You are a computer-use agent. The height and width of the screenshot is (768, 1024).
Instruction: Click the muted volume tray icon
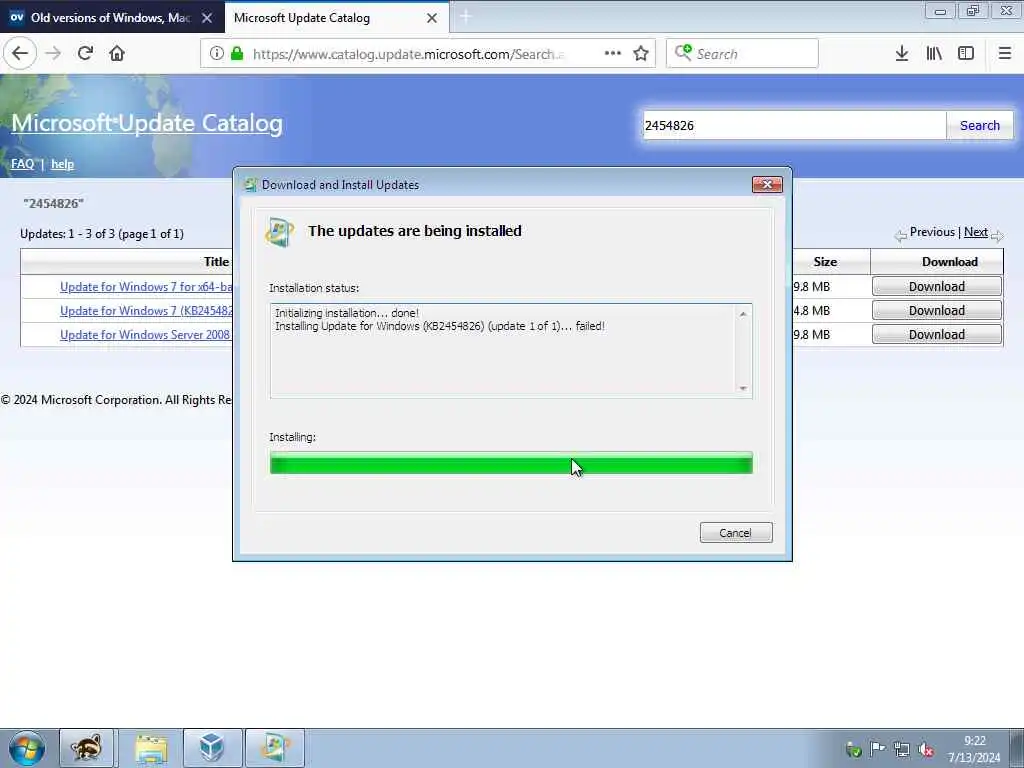click(x=925, y=750)
